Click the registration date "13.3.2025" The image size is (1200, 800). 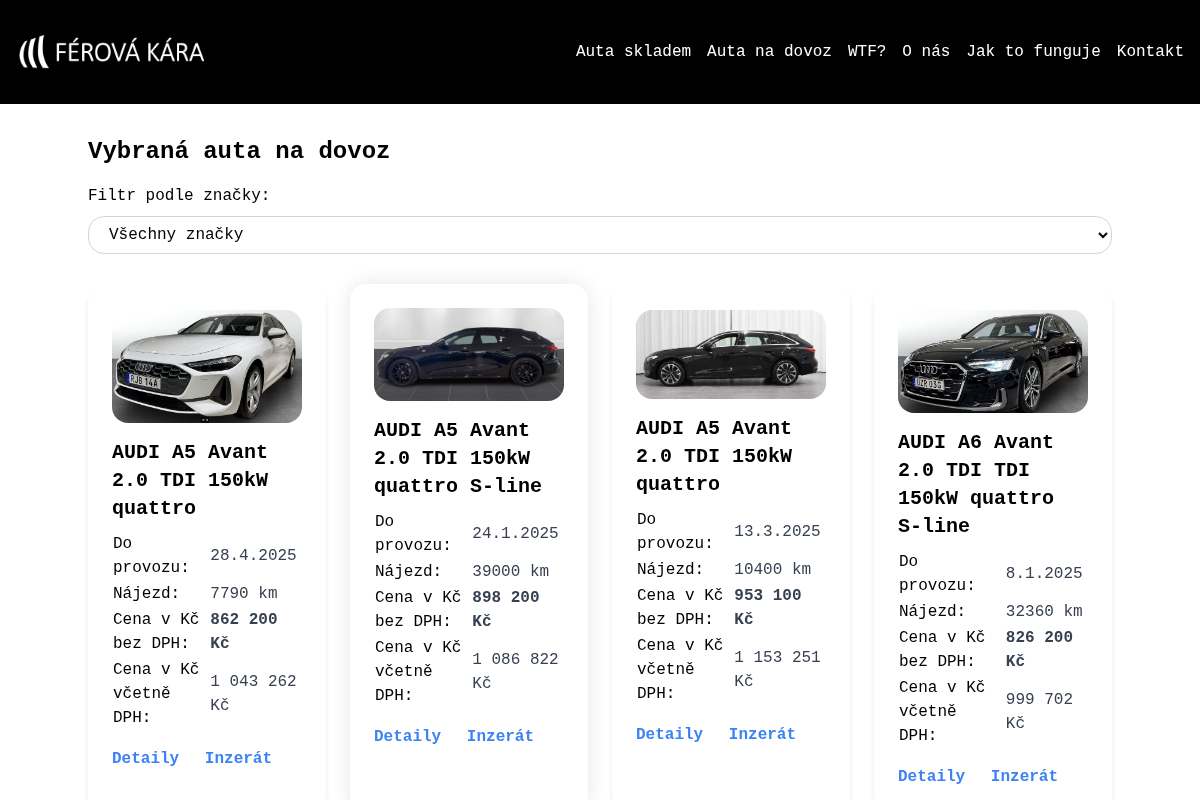(x=777, y=532)
